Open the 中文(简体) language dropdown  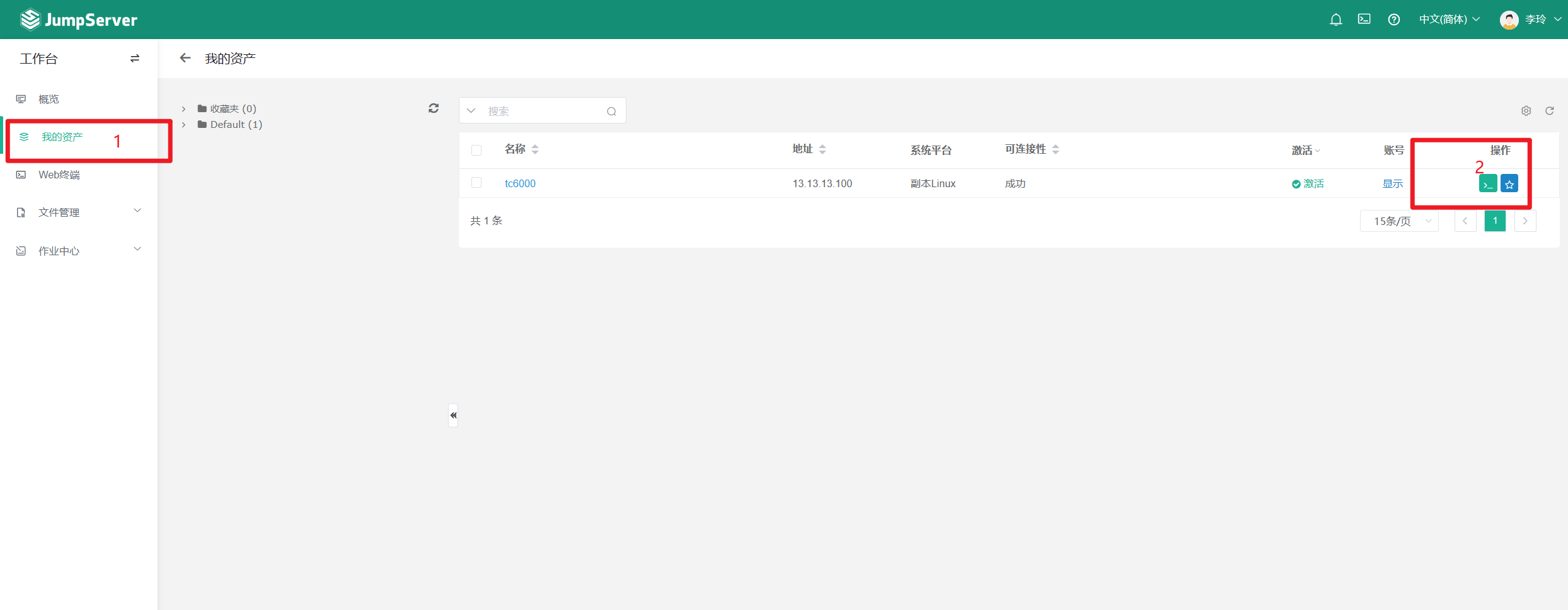[x=1449, y=20]
